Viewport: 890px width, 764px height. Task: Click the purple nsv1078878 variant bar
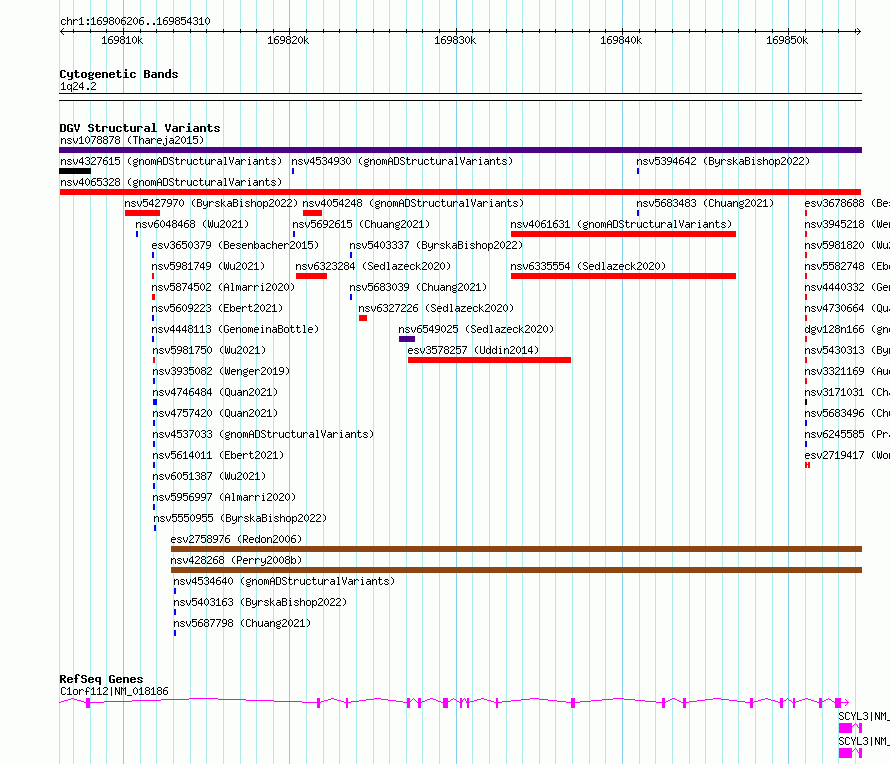point(460,150)
